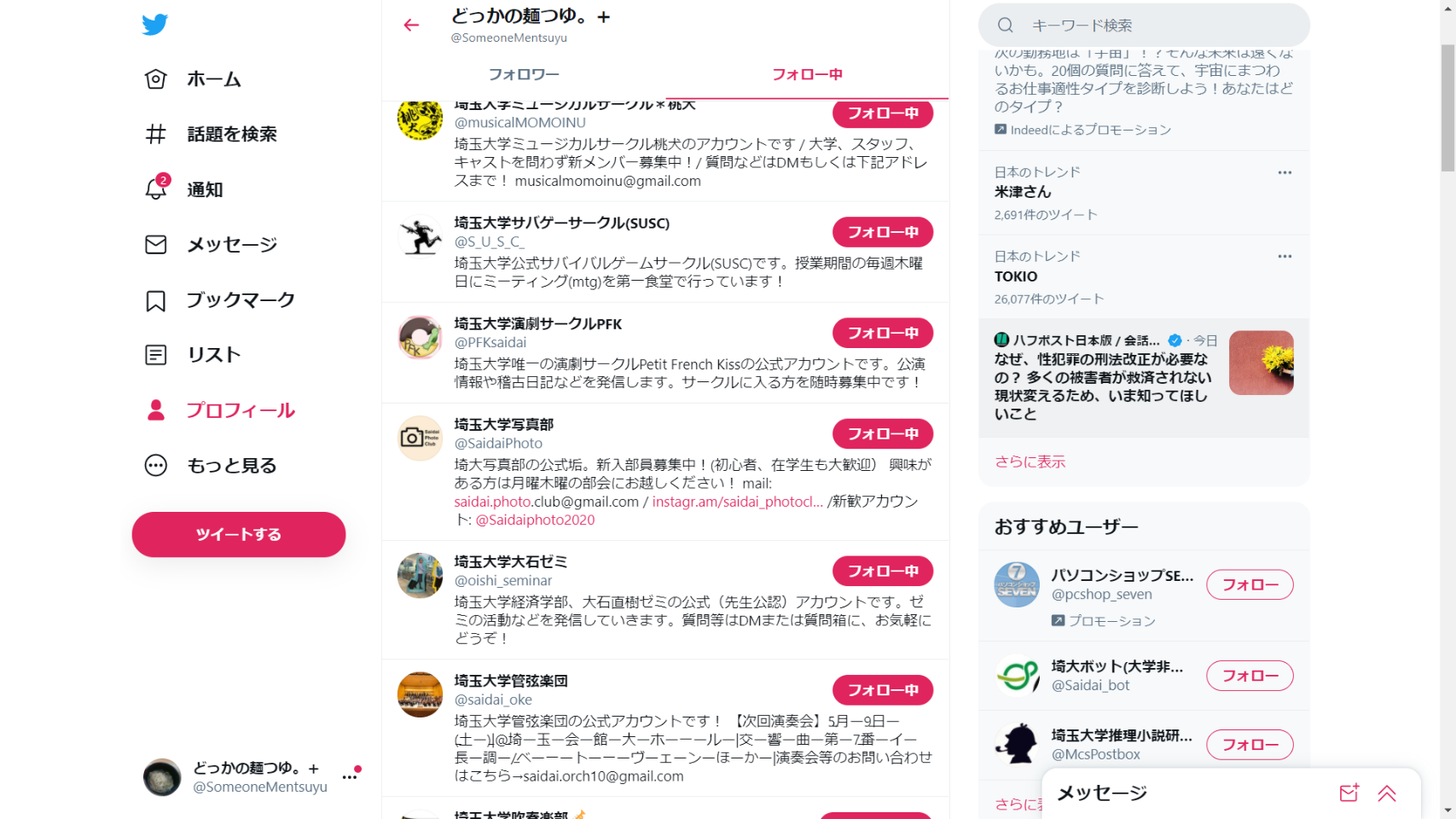The image size is (1456, 819).
Task: Switch to the フォロワー tab
Action: [524, 74]
